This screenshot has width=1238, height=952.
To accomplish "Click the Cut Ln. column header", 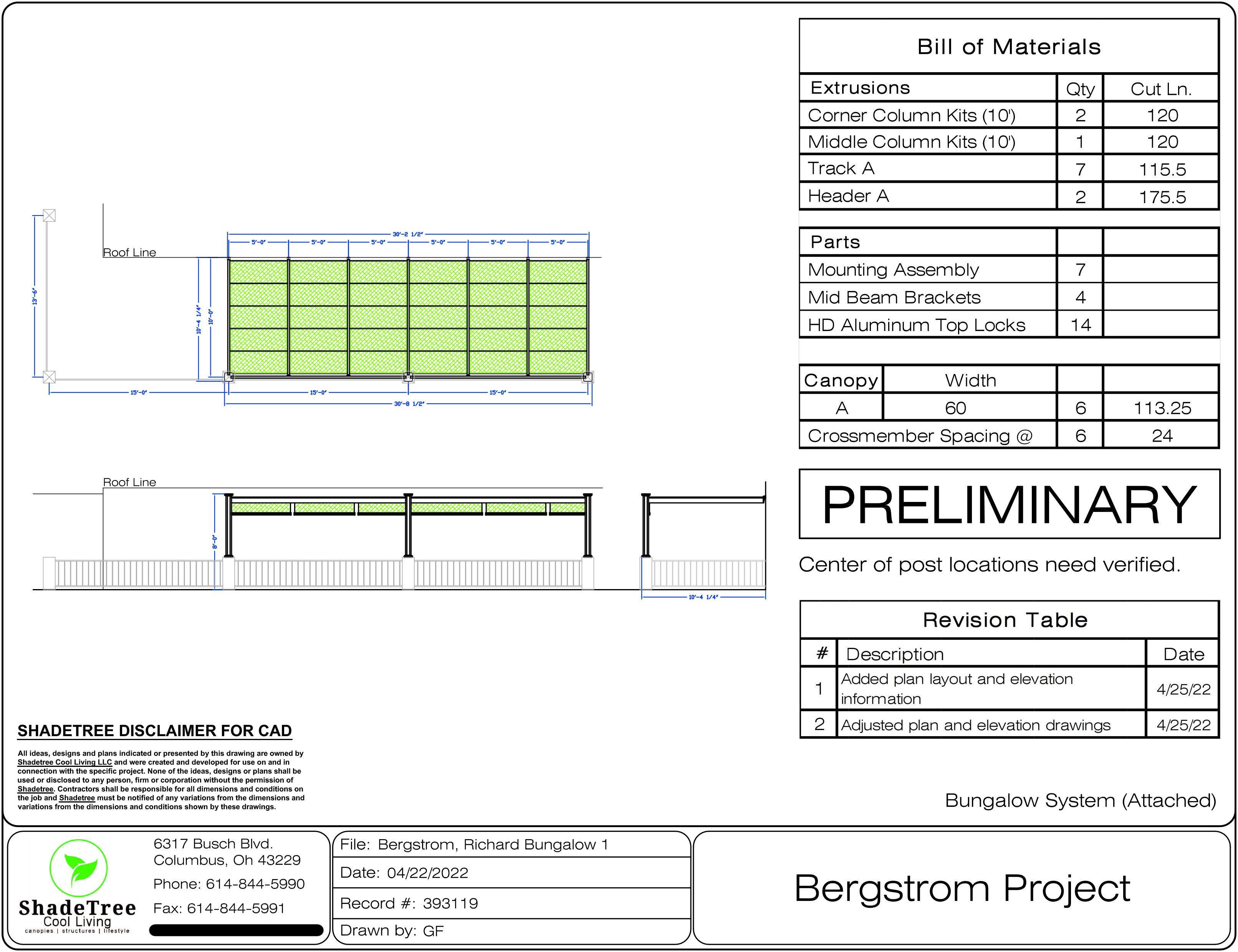I will 1162,89.
